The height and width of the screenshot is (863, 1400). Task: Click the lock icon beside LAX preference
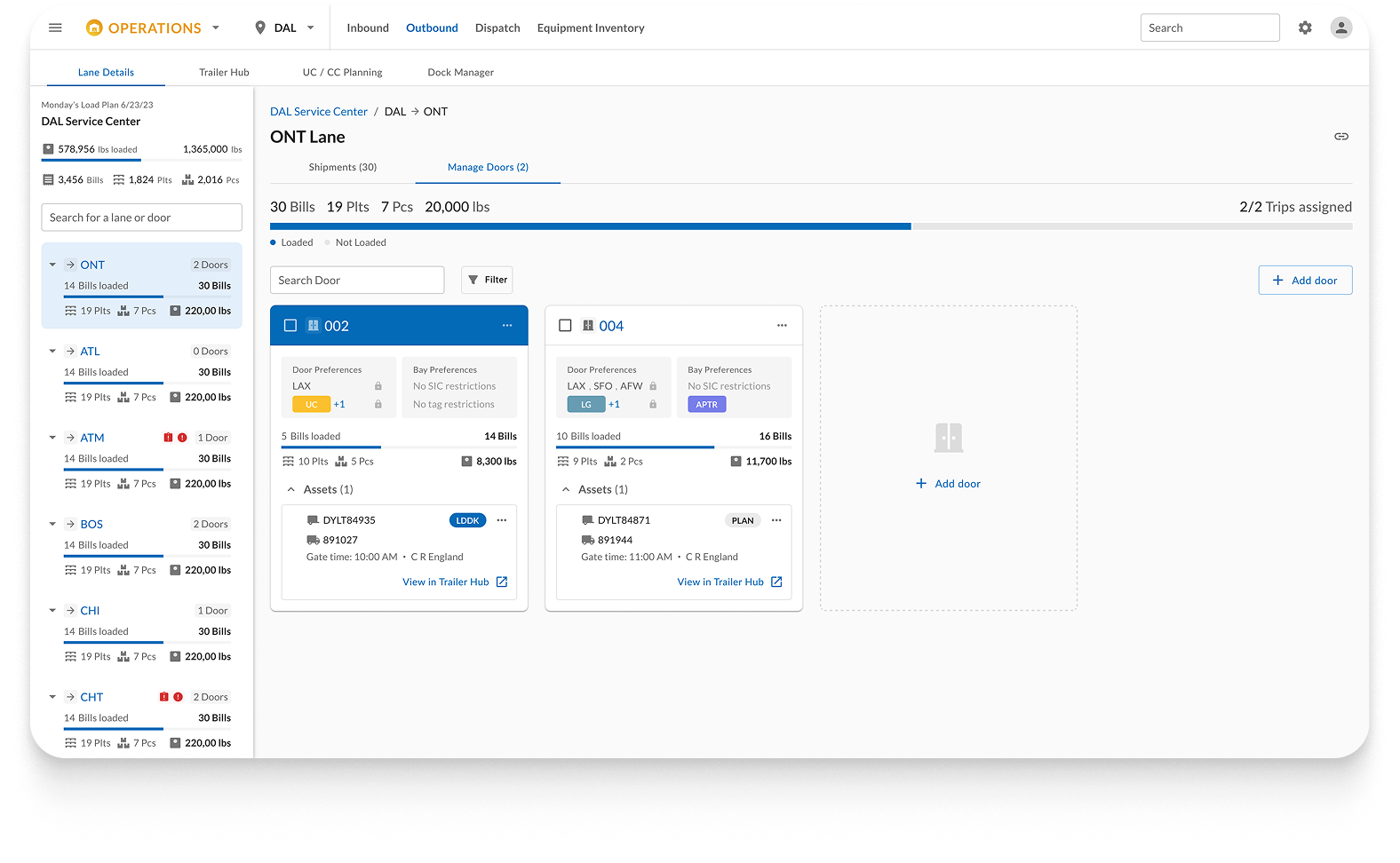coord(378,386)
